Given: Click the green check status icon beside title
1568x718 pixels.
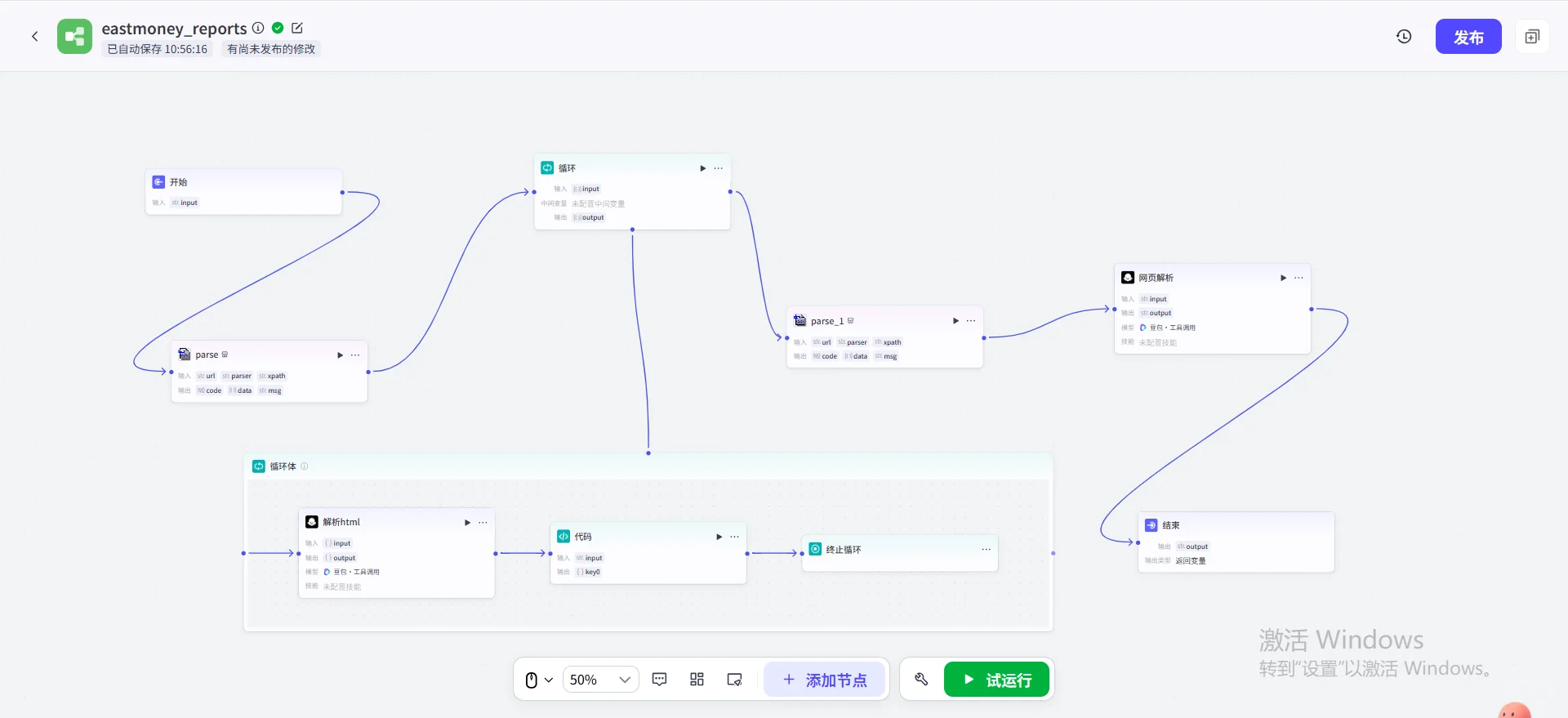Looking at the screenshot, I should tap(278, 28).
